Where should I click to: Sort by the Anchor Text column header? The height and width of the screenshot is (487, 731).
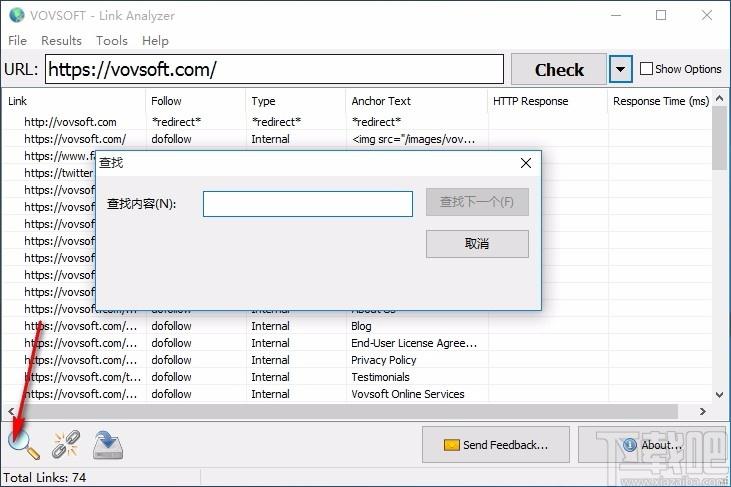tap(416, 101)
